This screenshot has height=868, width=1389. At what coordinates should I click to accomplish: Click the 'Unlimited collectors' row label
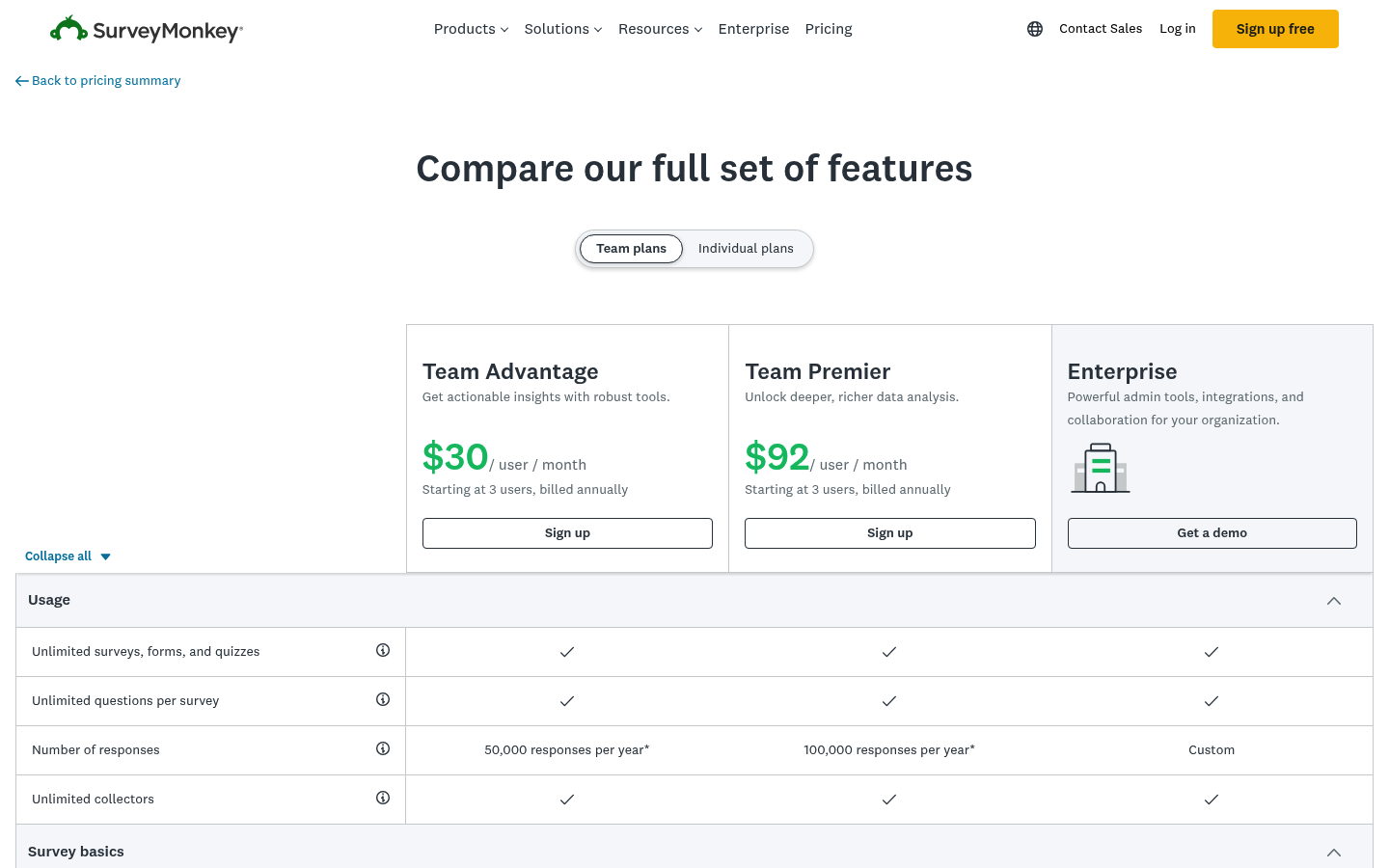[x=93, y=799]
